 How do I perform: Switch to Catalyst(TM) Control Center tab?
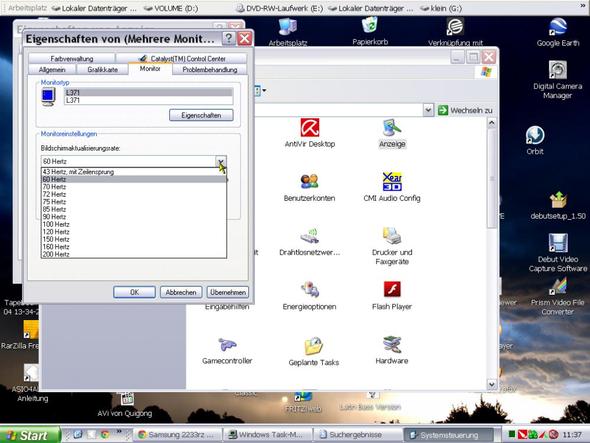pyautogui.click(x=182, y=58)
